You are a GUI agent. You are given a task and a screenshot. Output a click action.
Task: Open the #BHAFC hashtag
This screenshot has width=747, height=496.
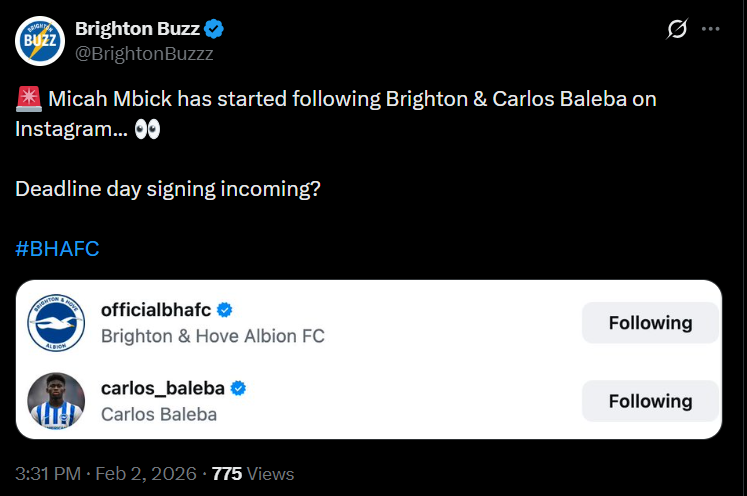point(57,248)
